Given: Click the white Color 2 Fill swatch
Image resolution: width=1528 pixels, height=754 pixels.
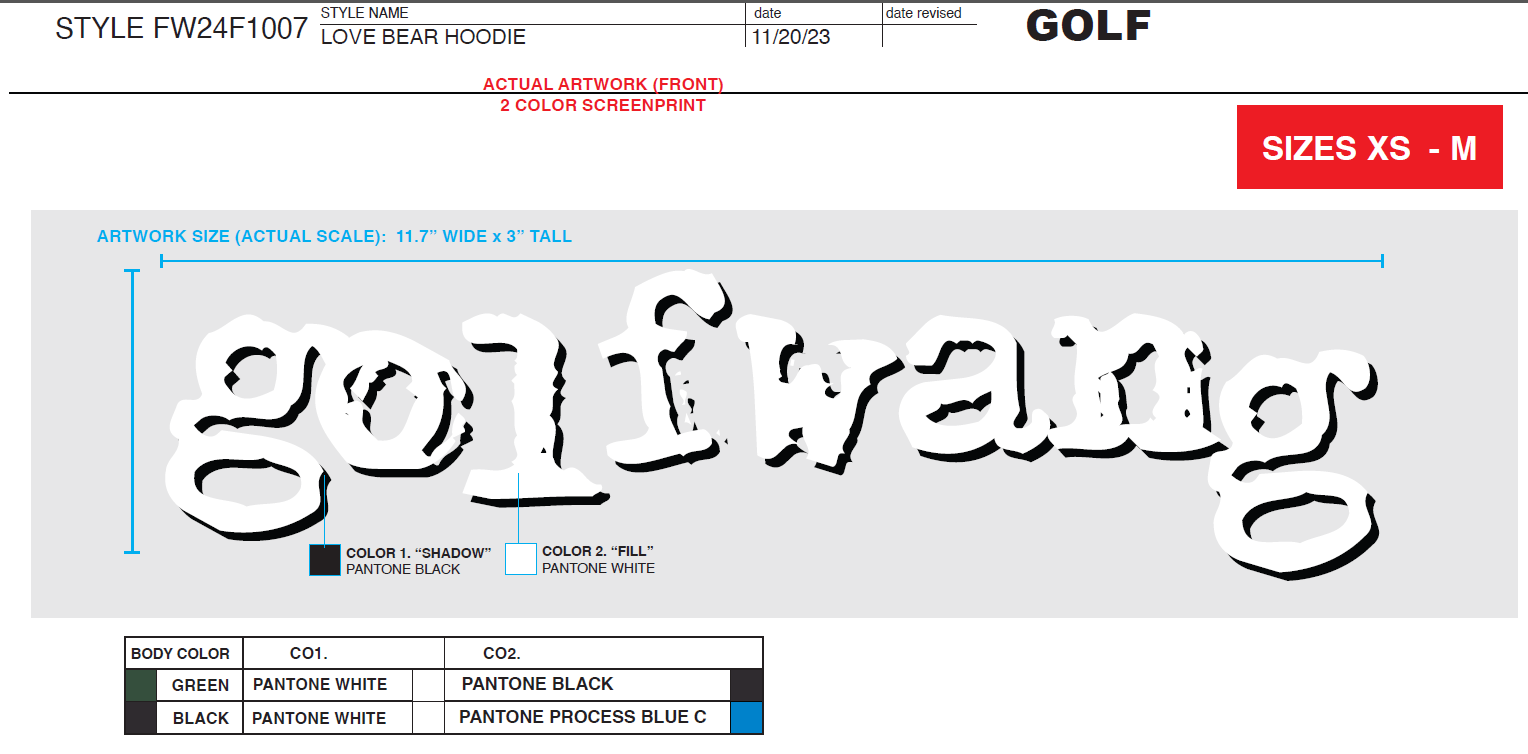Looking at the screenshot, I should (x=521, y=559).
